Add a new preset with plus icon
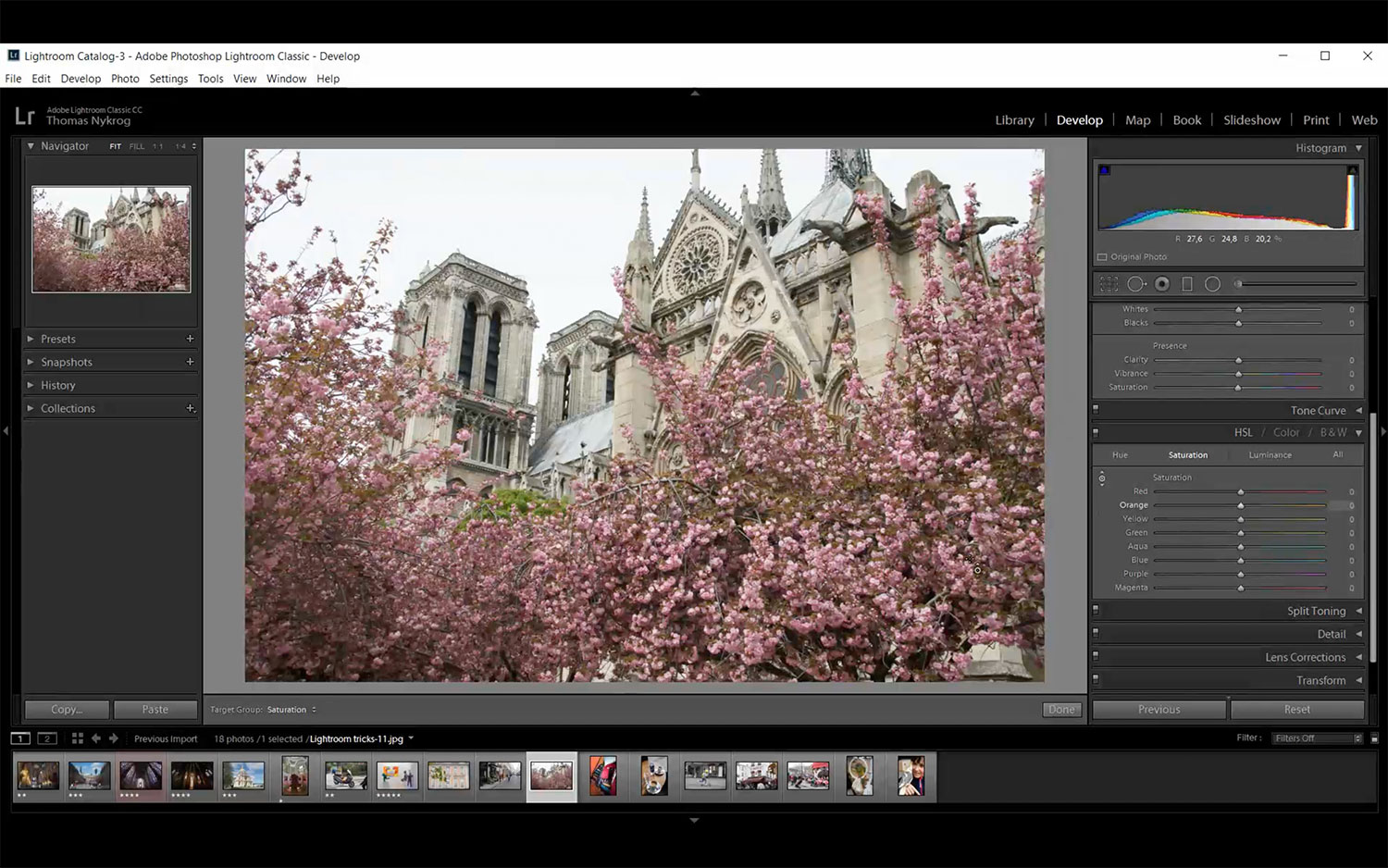Screen dimensions: 1388x868 [190, 339]
